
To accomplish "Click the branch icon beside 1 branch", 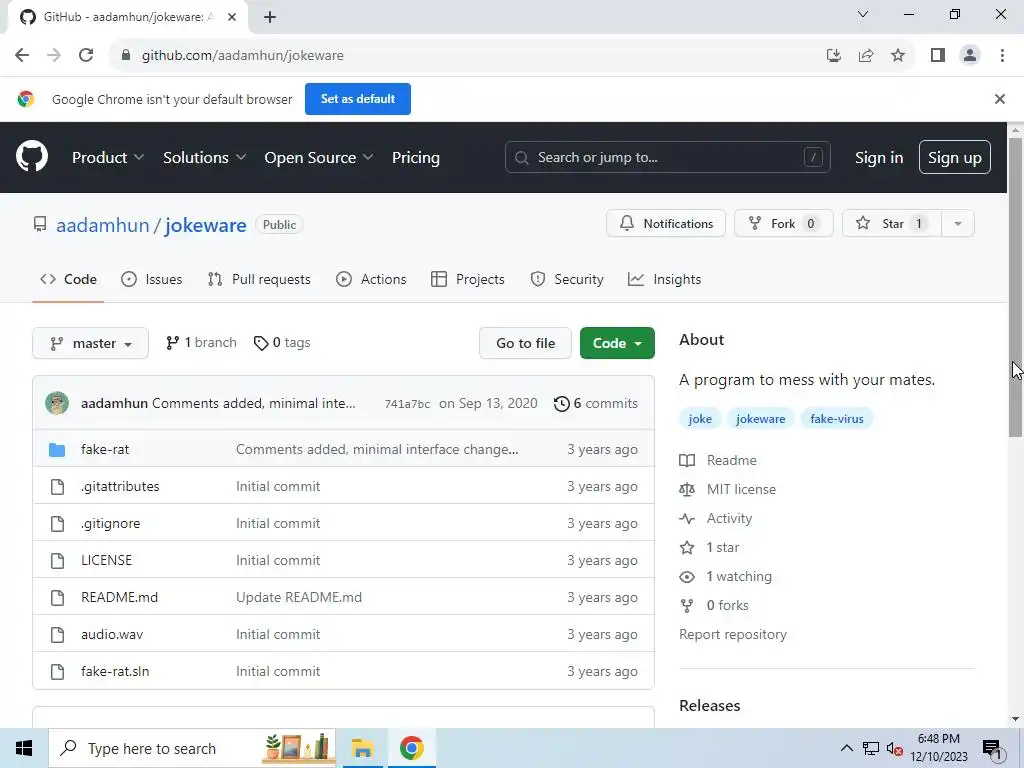I will coord(172,343).
